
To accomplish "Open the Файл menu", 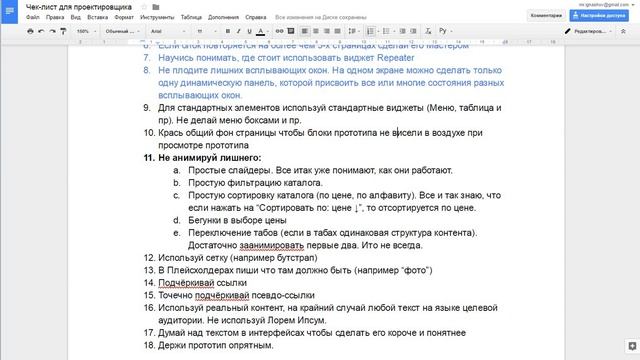I will (x=33, y=17).
